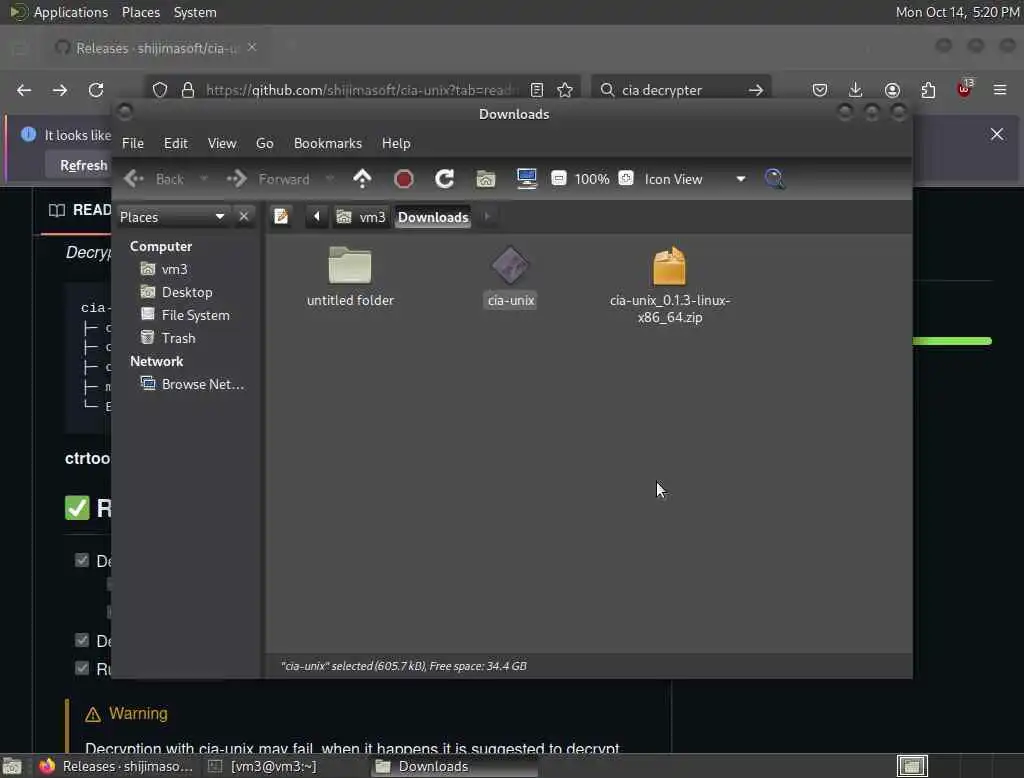Click the red Stop loading icon
The width and height of the screenshot is (1024, 778).
[404, 179]
